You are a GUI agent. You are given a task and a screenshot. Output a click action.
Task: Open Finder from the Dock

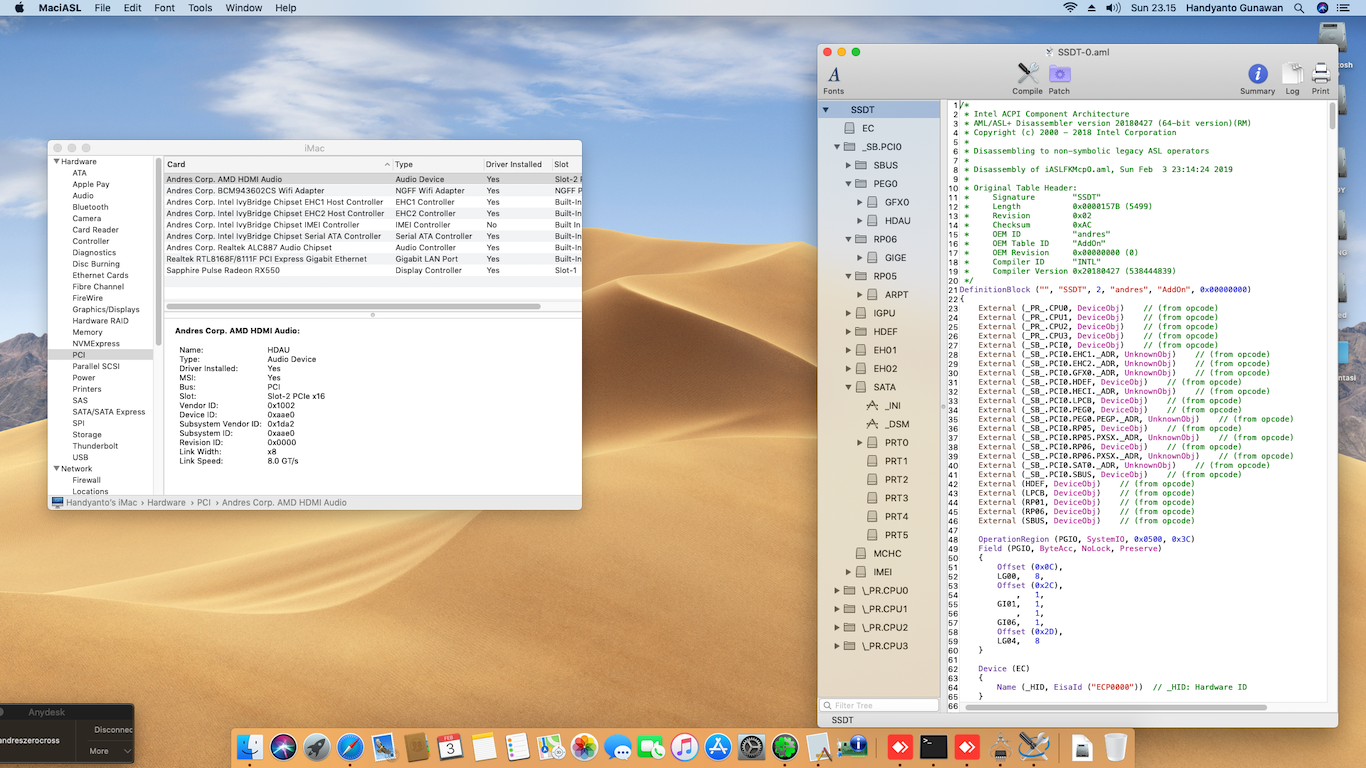click(250, 746)
